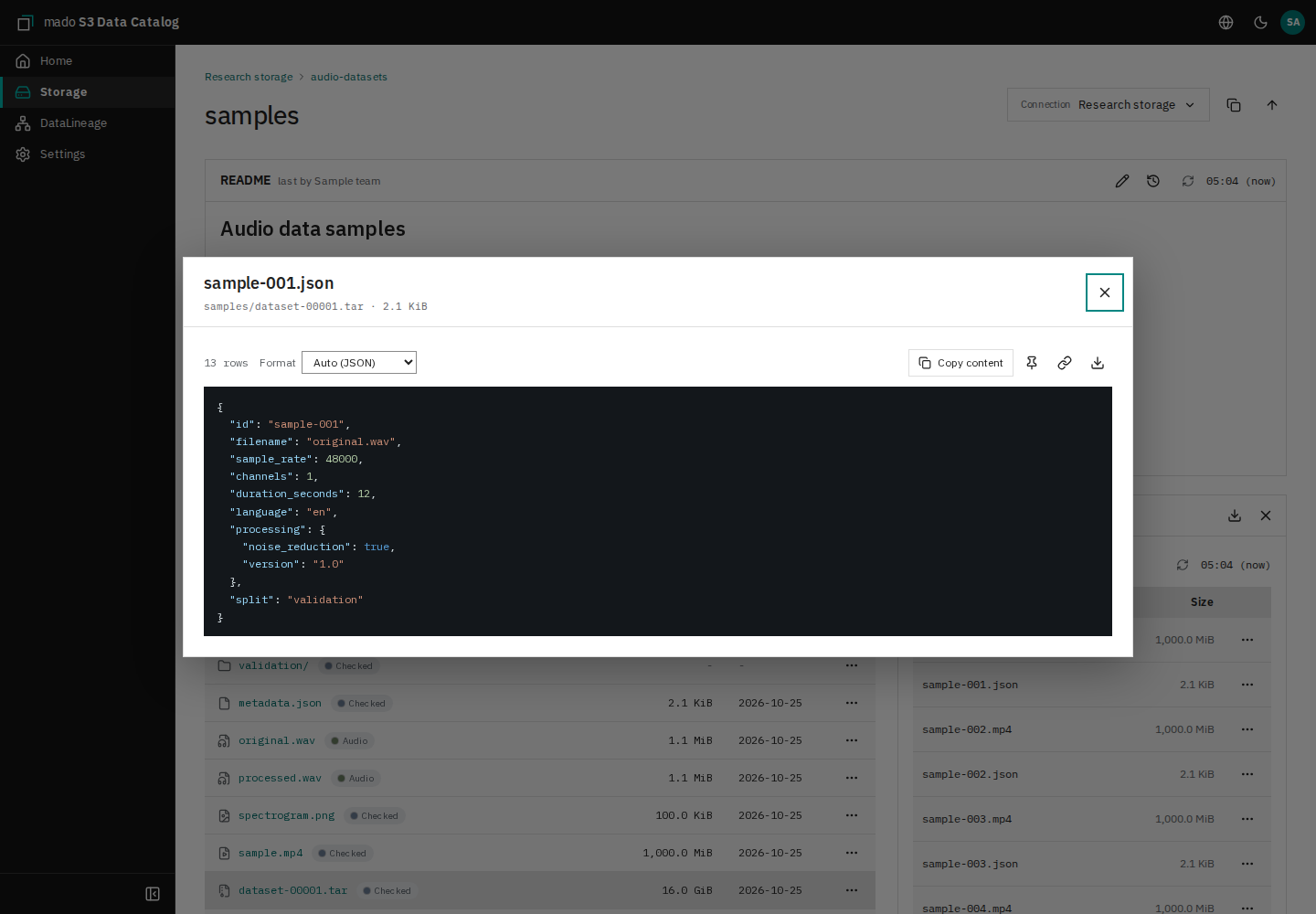Open more actions for dataset-00001.tar row
Screen dimensions: 1316x914
point(852,891)
